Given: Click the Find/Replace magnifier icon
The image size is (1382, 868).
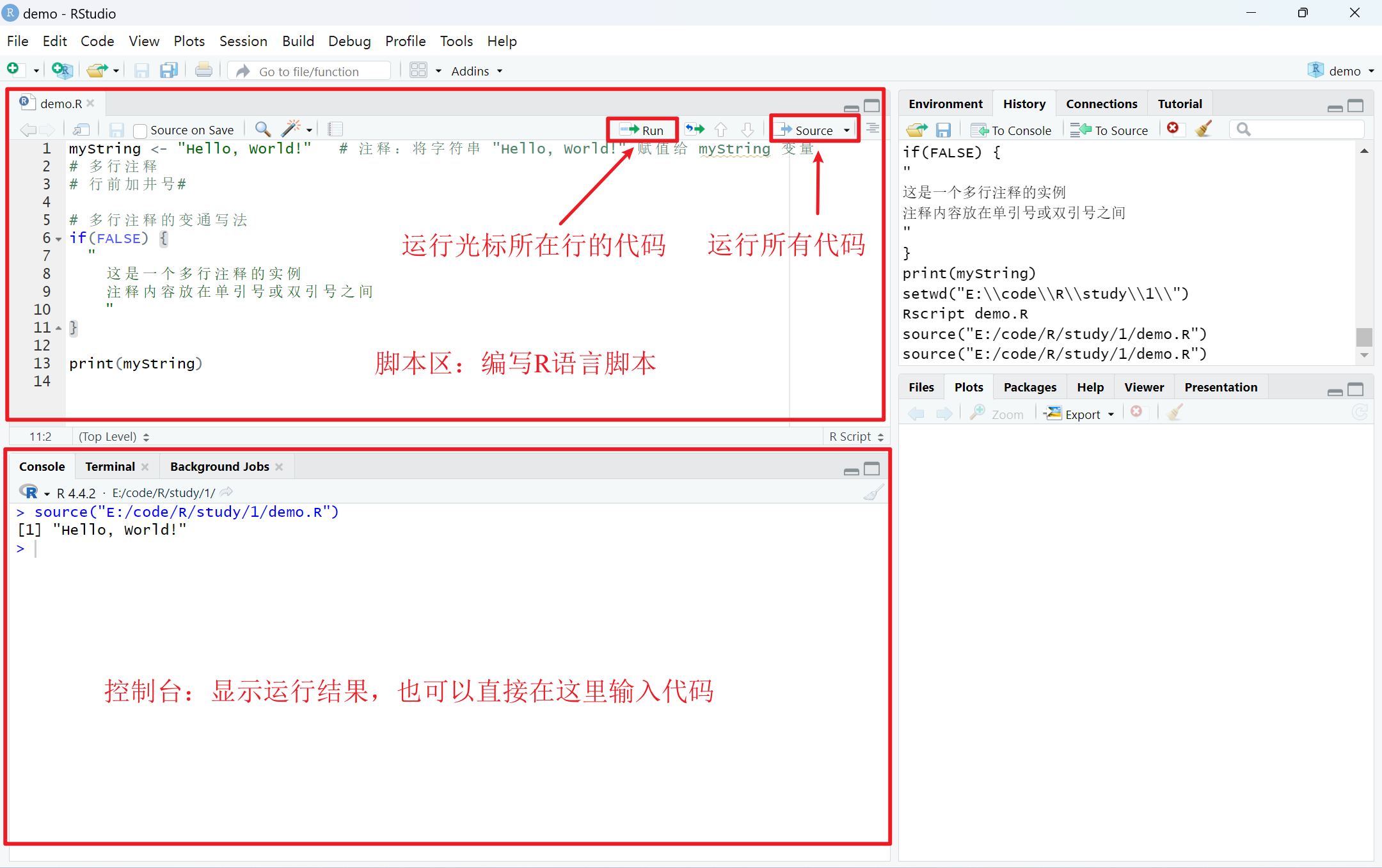Looking at the screenshot, I should 262,129.
